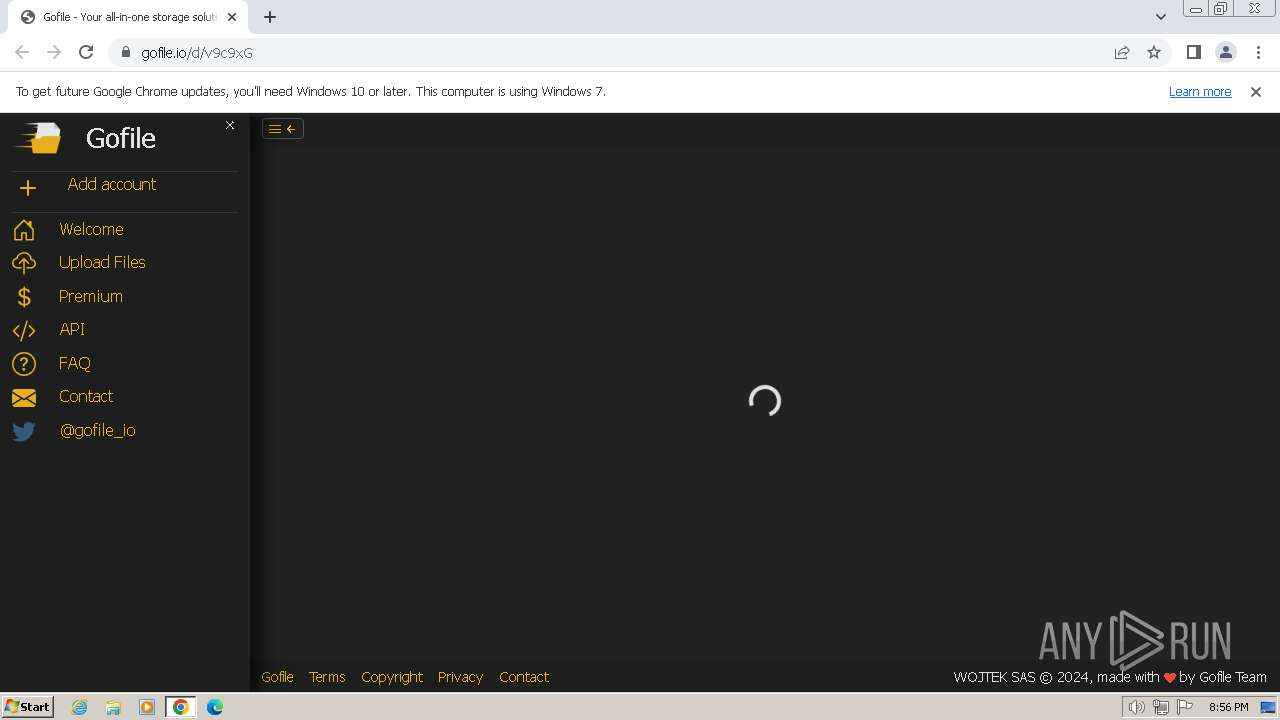1280x720 pixels.
Task: Open Microsoft Edge from taskbar
Action: tap(215, 707)
